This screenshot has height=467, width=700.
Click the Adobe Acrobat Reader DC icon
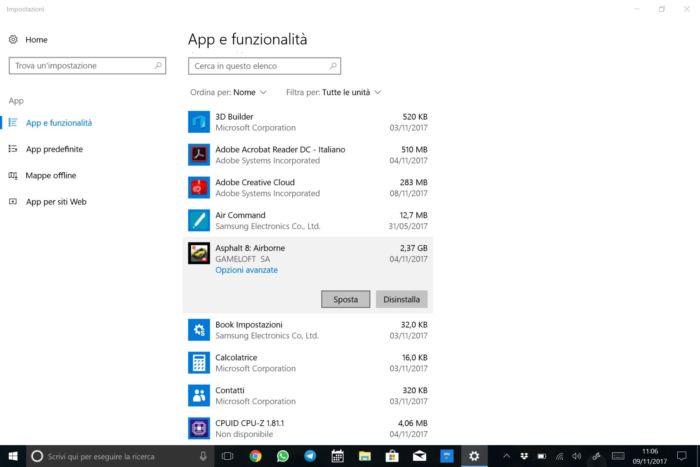[199, 154]
